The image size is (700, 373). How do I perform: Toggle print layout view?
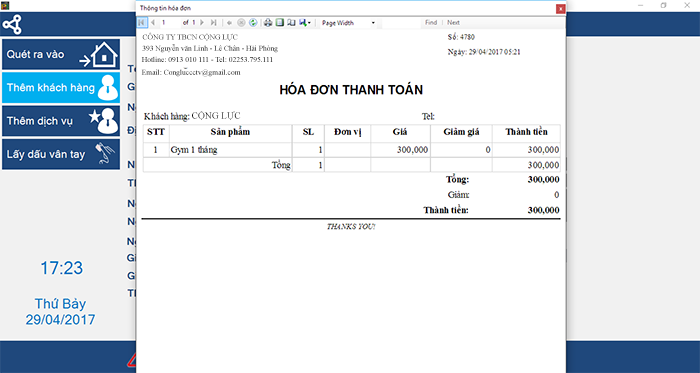(x=279, y=22)
